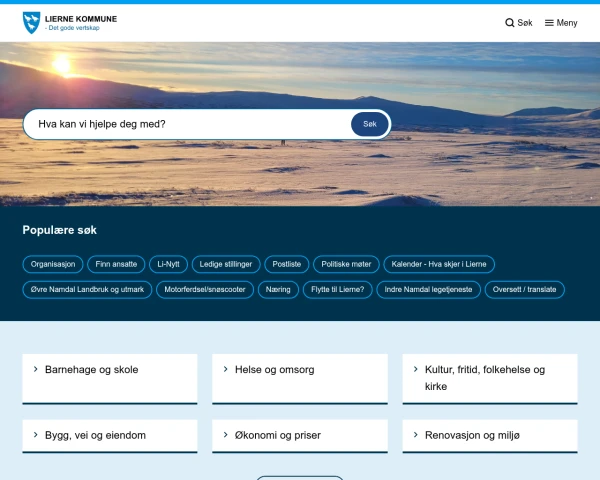Open Ledige stillinger tag

tap(227, 264)
